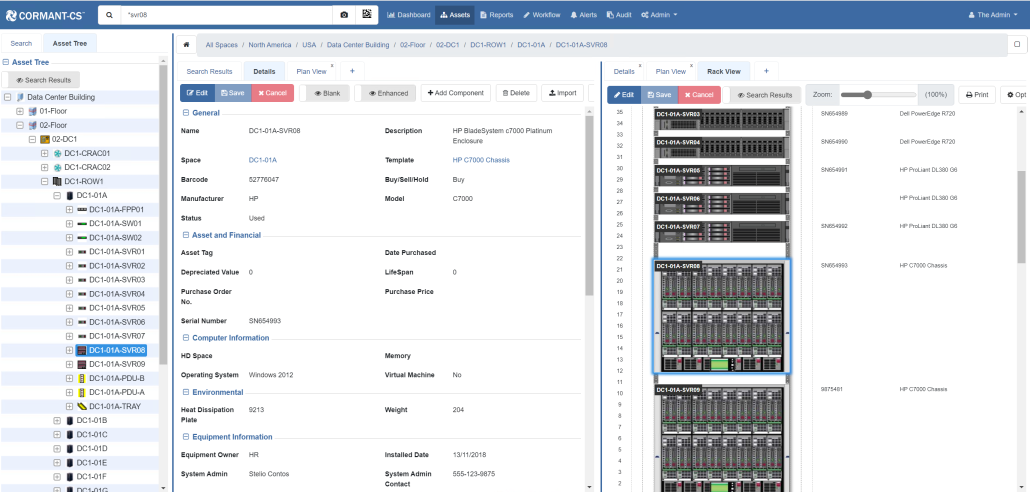Toggle the Enhanced view eye button
1030x492 pixels.
coord(383,93)
